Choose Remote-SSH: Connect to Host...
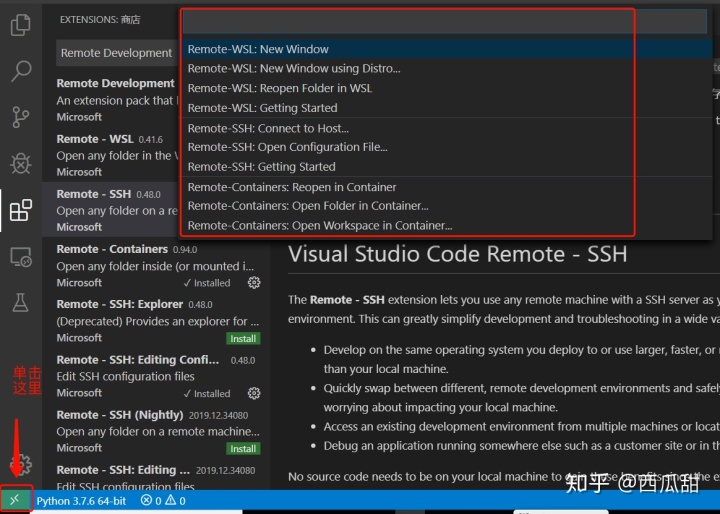720x514 pixels. 447,128
